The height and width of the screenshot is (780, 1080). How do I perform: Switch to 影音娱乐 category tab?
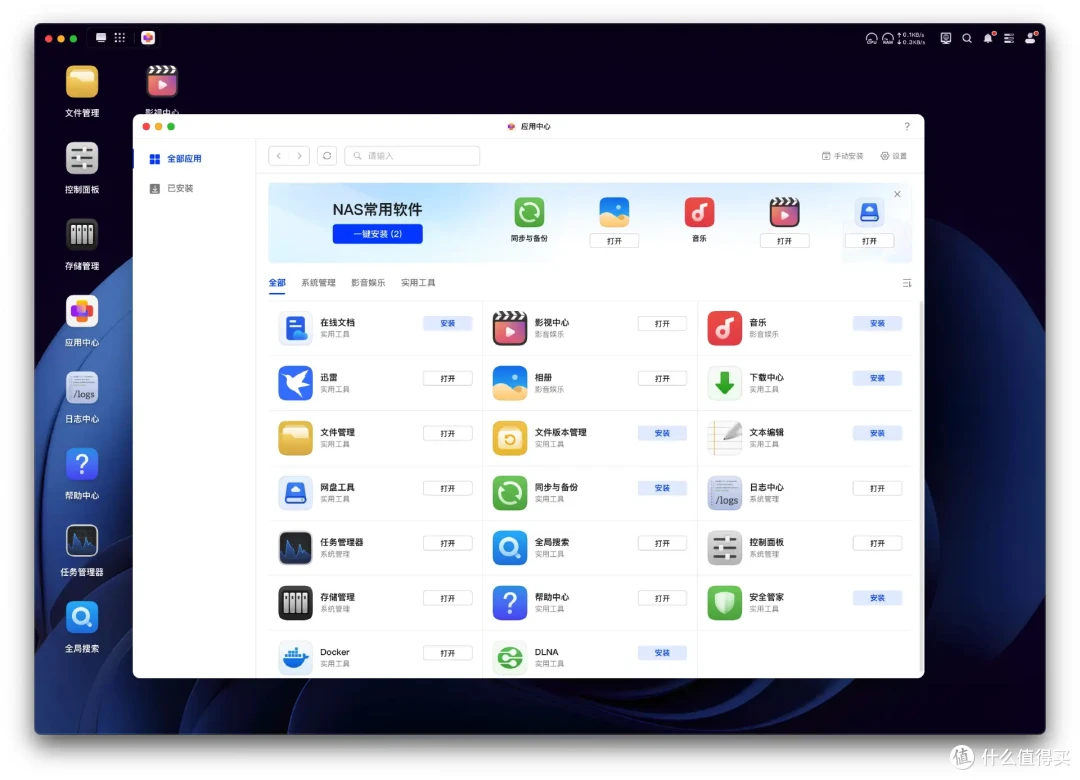368,283
